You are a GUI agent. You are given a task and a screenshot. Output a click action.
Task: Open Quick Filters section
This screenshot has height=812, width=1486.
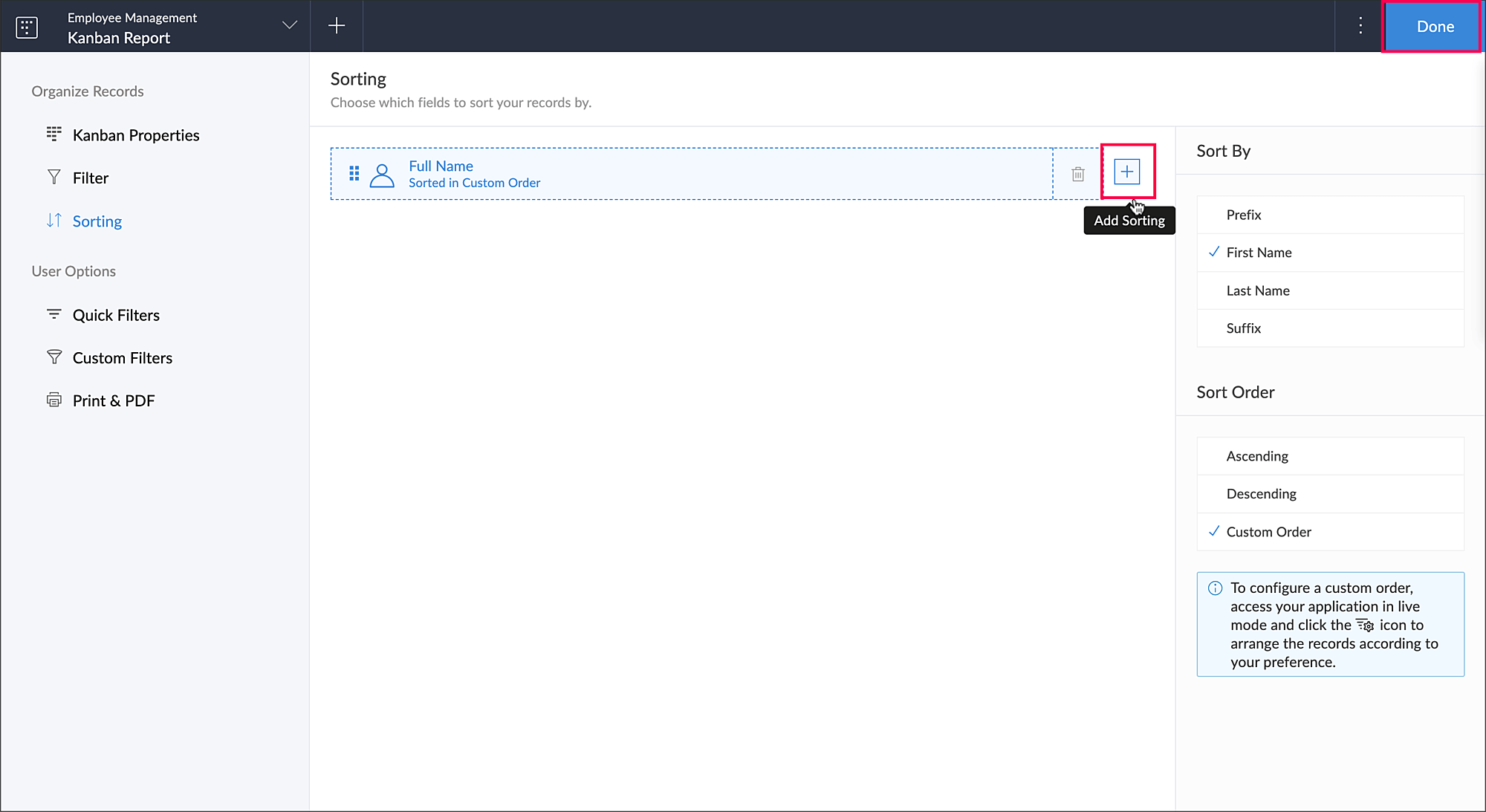116,315
